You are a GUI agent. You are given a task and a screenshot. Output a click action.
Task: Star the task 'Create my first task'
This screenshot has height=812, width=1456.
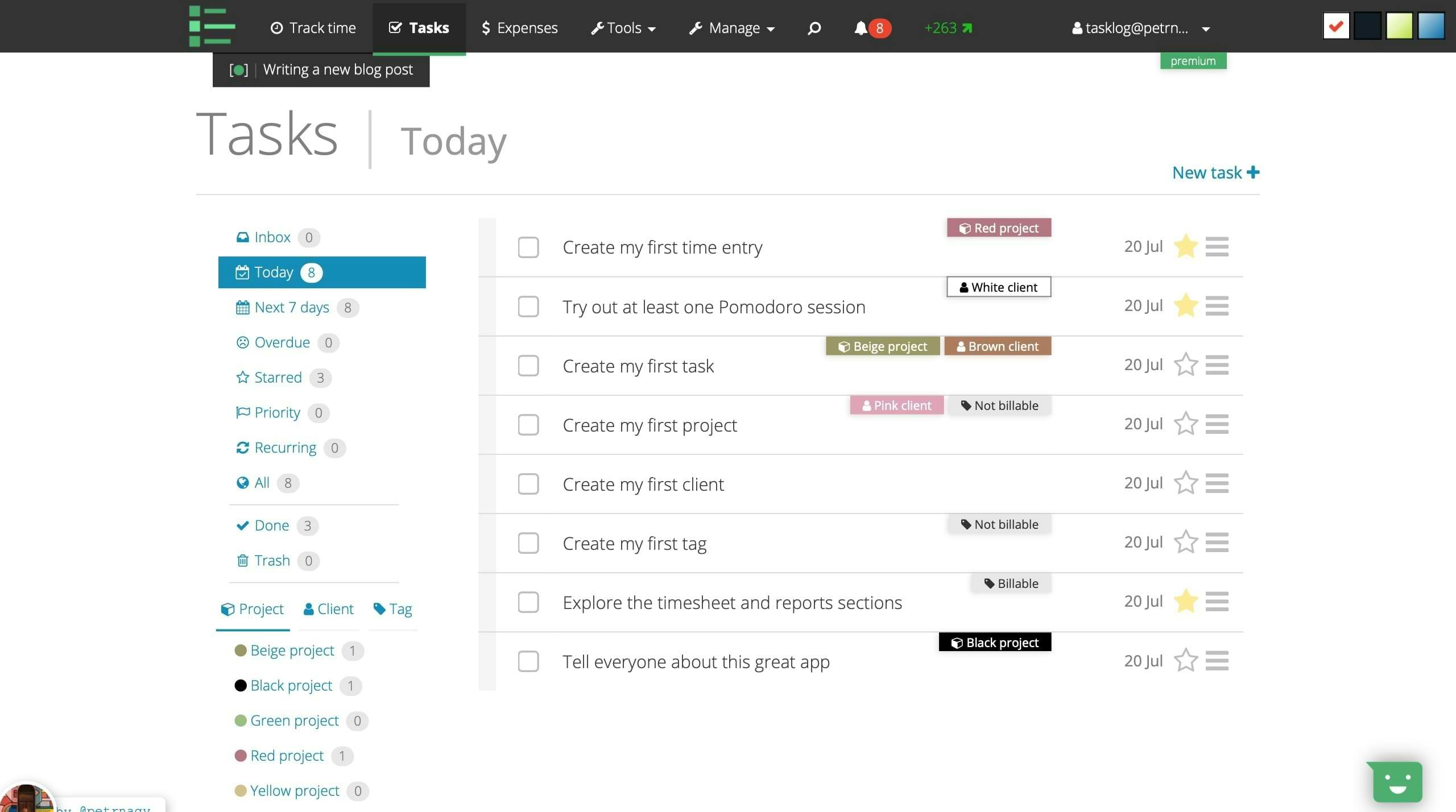(x=1185, y=364)
